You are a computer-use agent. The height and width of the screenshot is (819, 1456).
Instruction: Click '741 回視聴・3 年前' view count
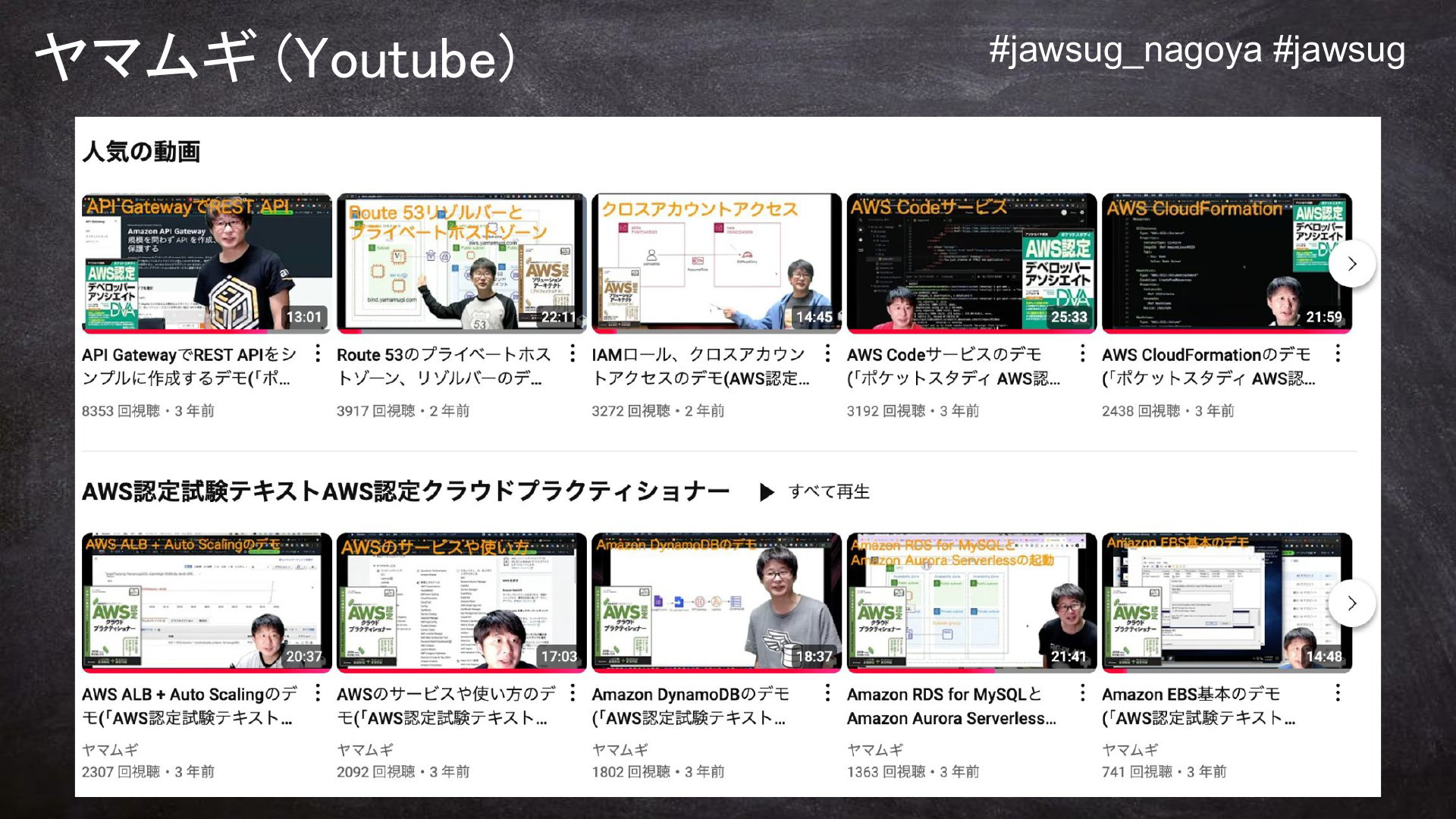point(1164,772)
